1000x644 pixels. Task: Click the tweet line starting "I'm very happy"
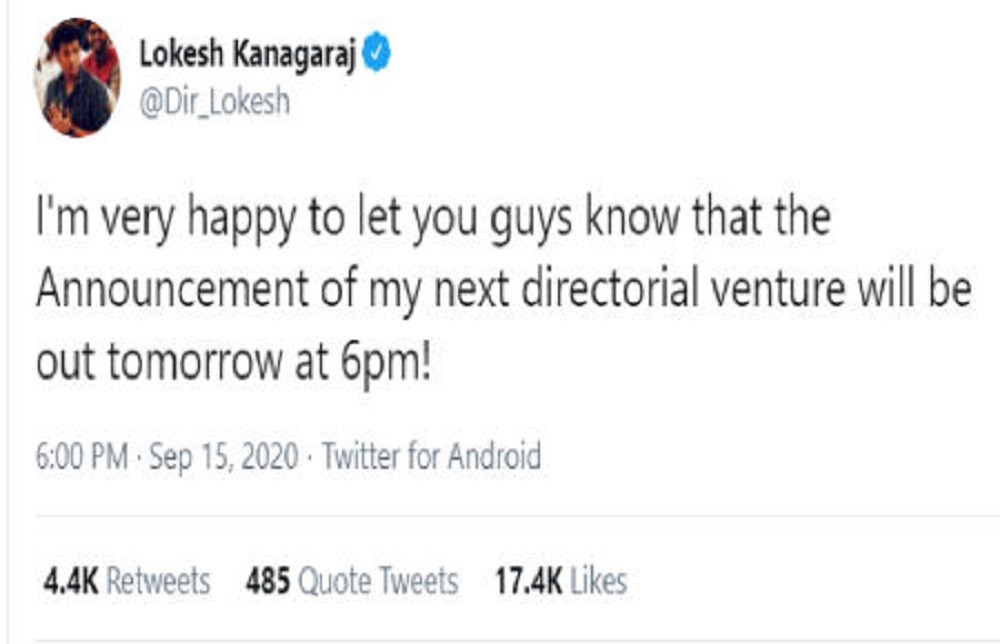point(432,220)
